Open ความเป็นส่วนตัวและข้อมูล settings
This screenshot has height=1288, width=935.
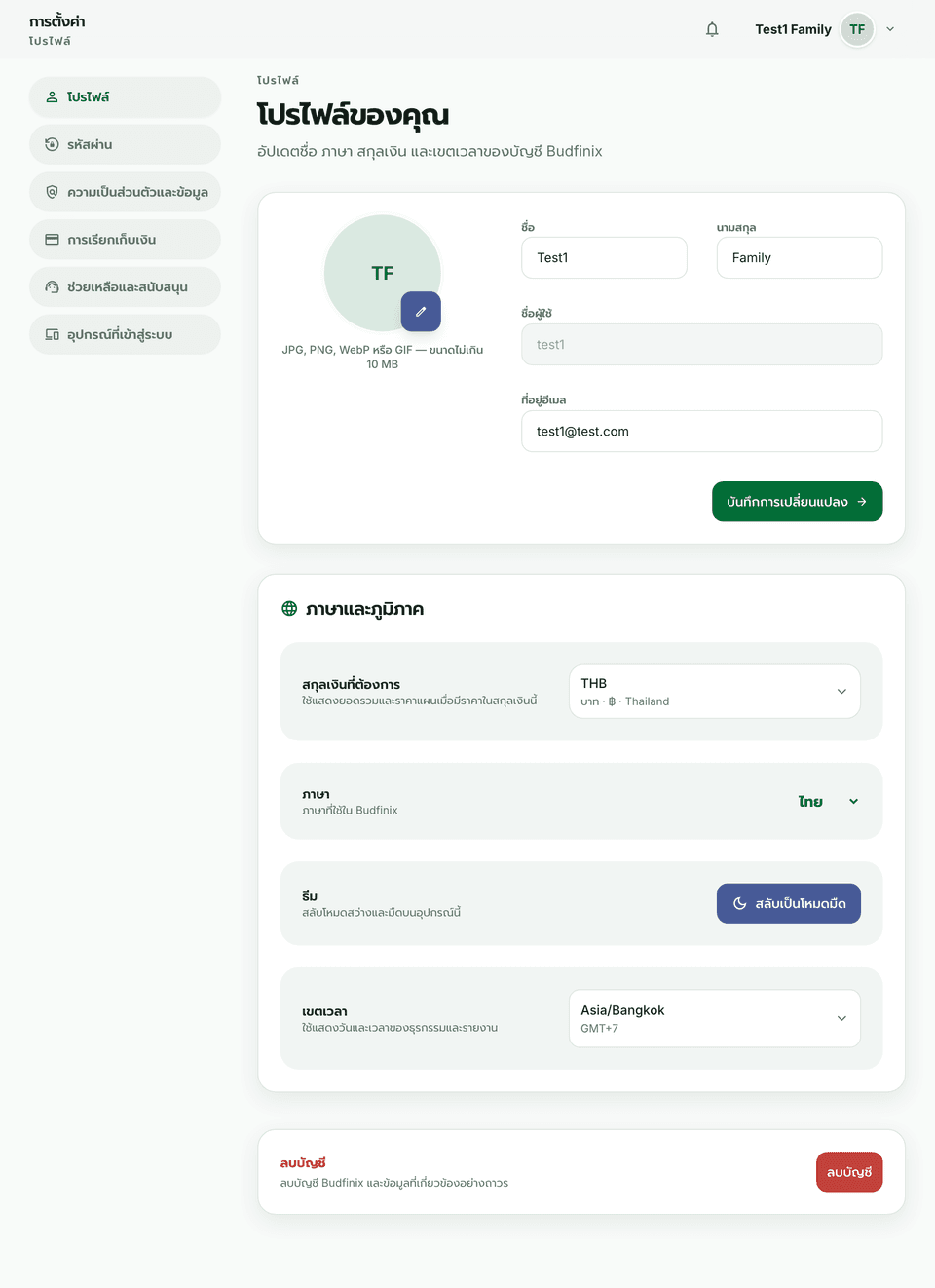125,192
